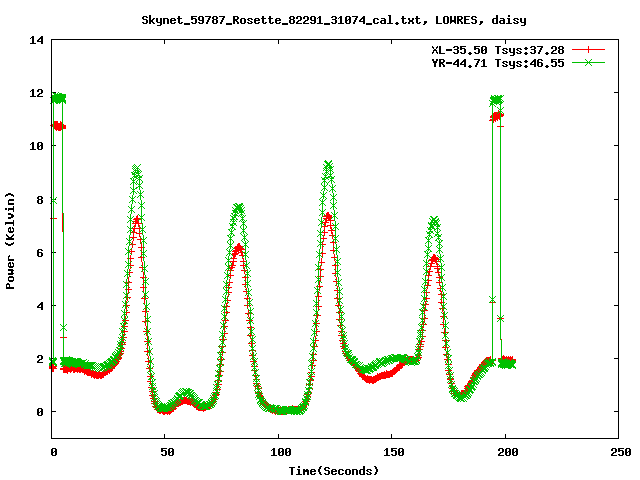Viewport: 640px width, 480px height.
Task: Click the Time(Seconds) x-axis label
Action: tap(333, 471)
